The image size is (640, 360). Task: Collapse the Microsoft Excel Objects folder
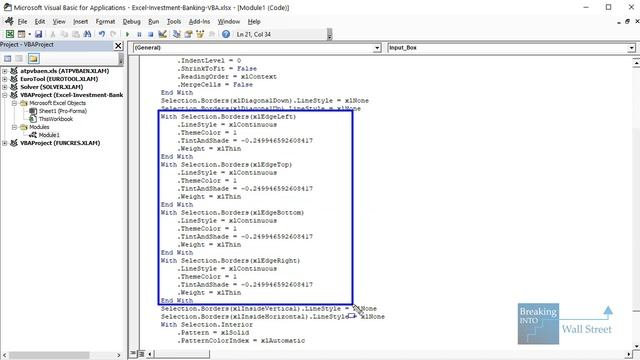tap(14, 103)
